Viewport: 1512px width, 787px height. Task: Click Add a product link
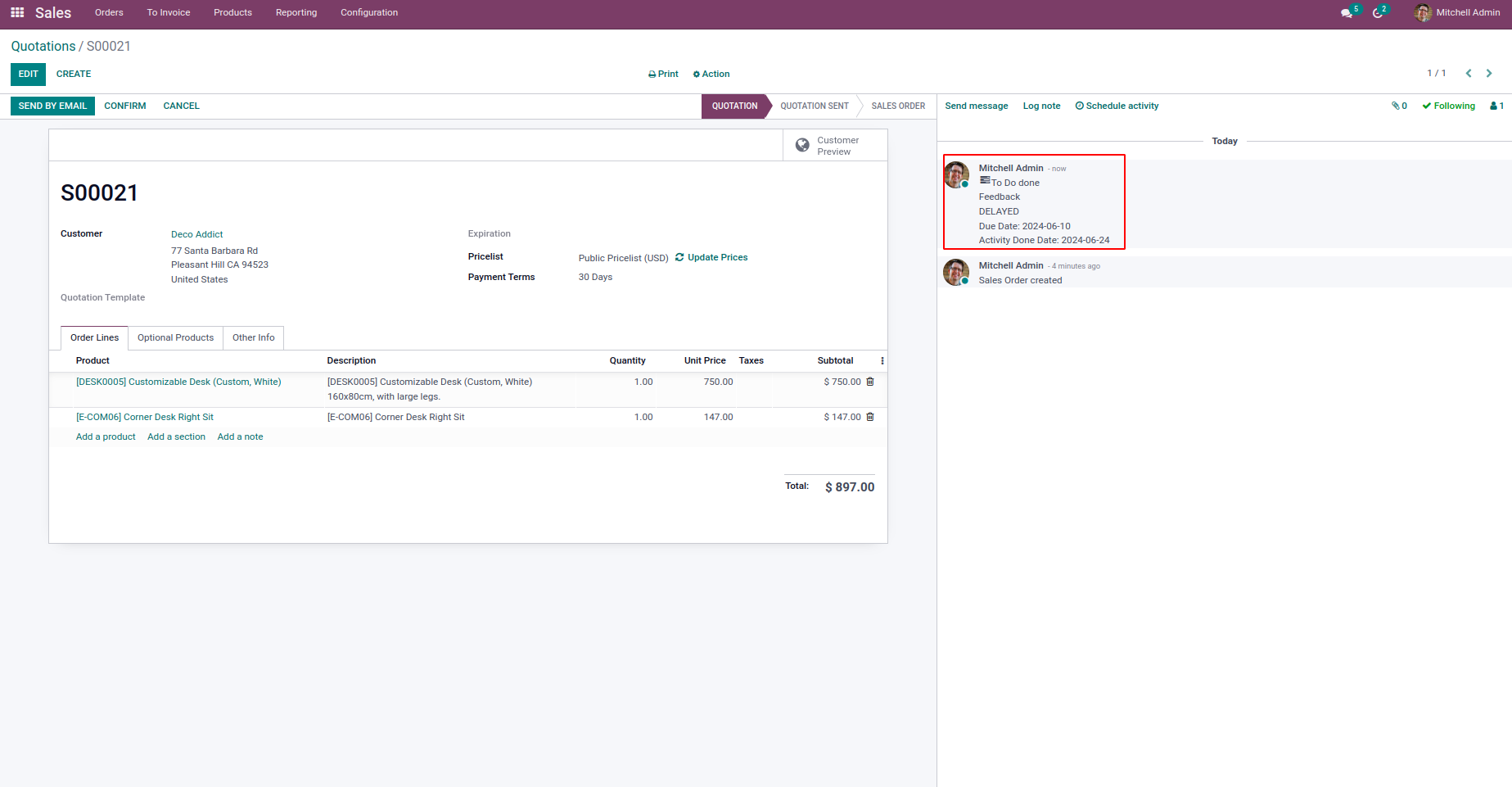[106, 436]
